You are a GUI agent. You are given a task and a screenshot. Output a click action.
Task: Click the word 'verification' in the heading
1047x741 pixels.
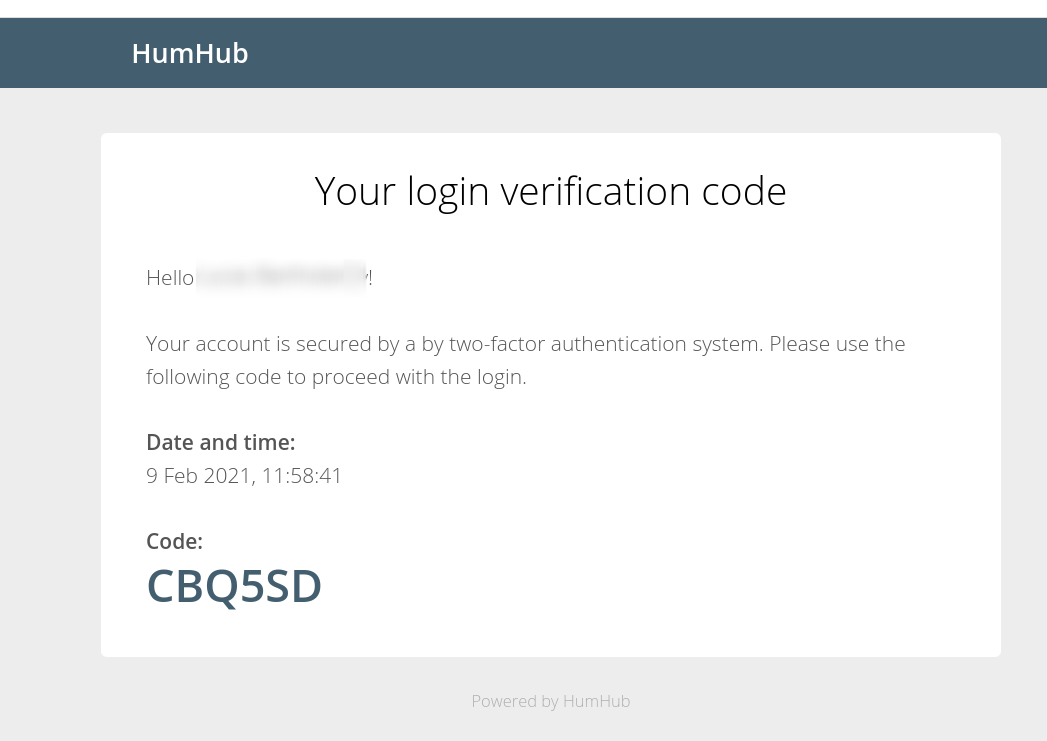tap(596, 191)
